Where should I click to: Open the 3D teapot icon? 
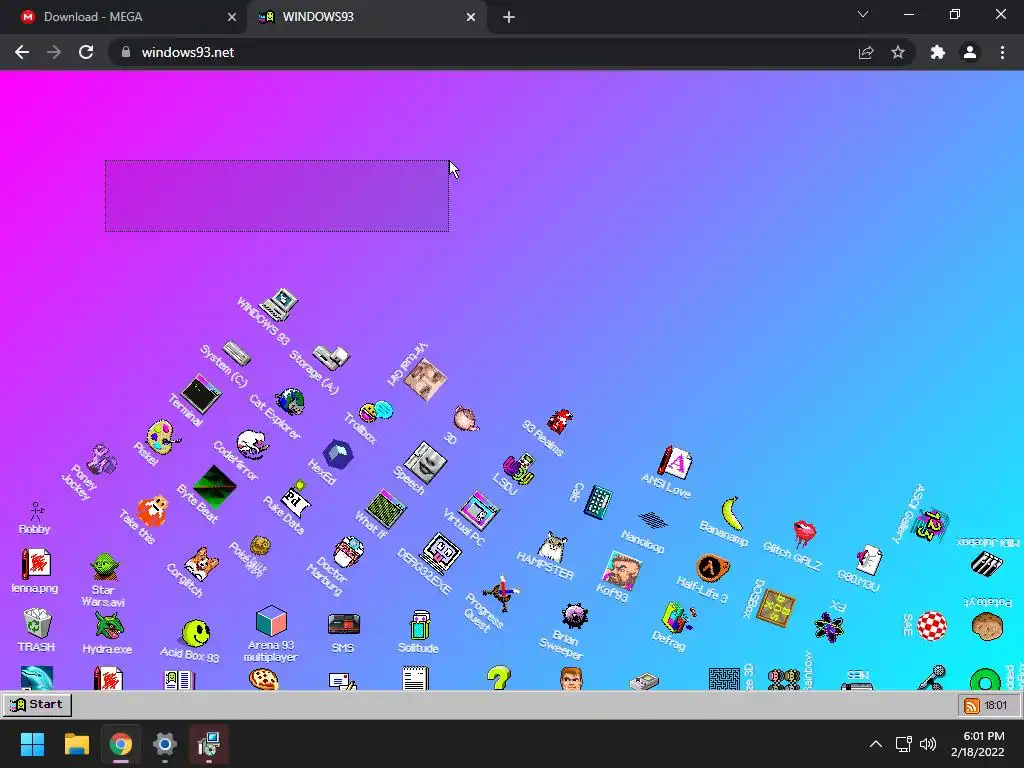pyautogui.click(x=466, y=418)
